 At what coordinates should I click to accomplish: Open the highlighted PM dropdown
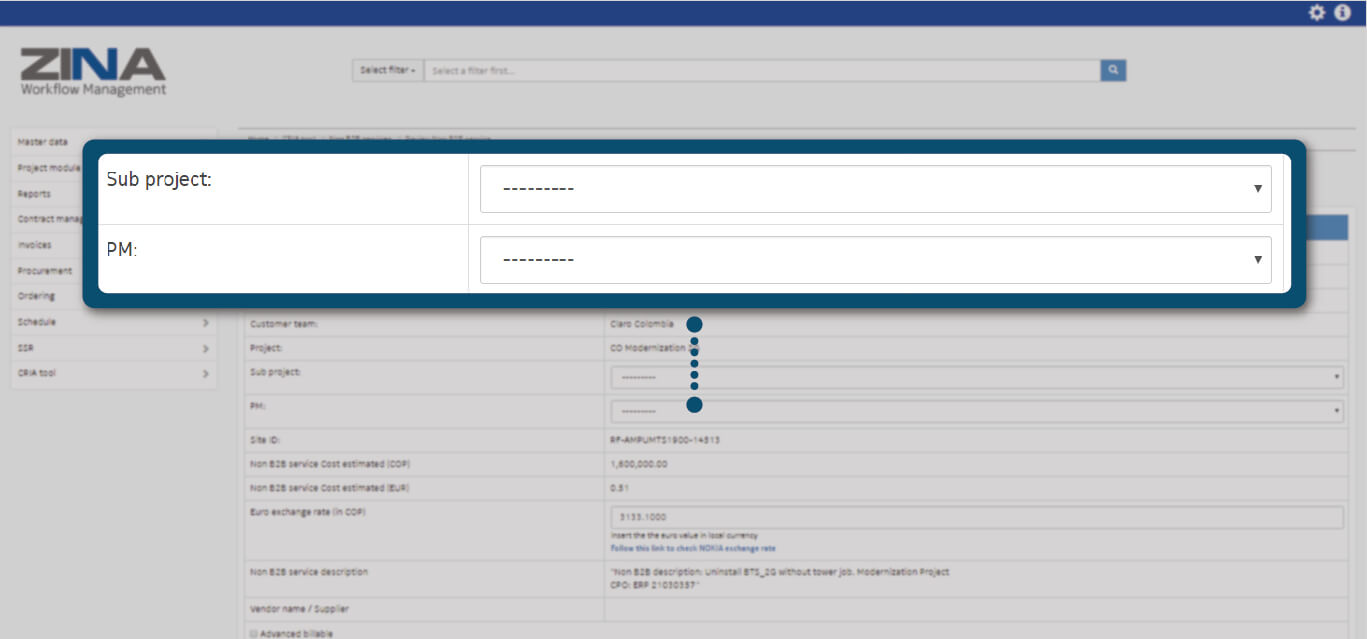pos(875,260)
